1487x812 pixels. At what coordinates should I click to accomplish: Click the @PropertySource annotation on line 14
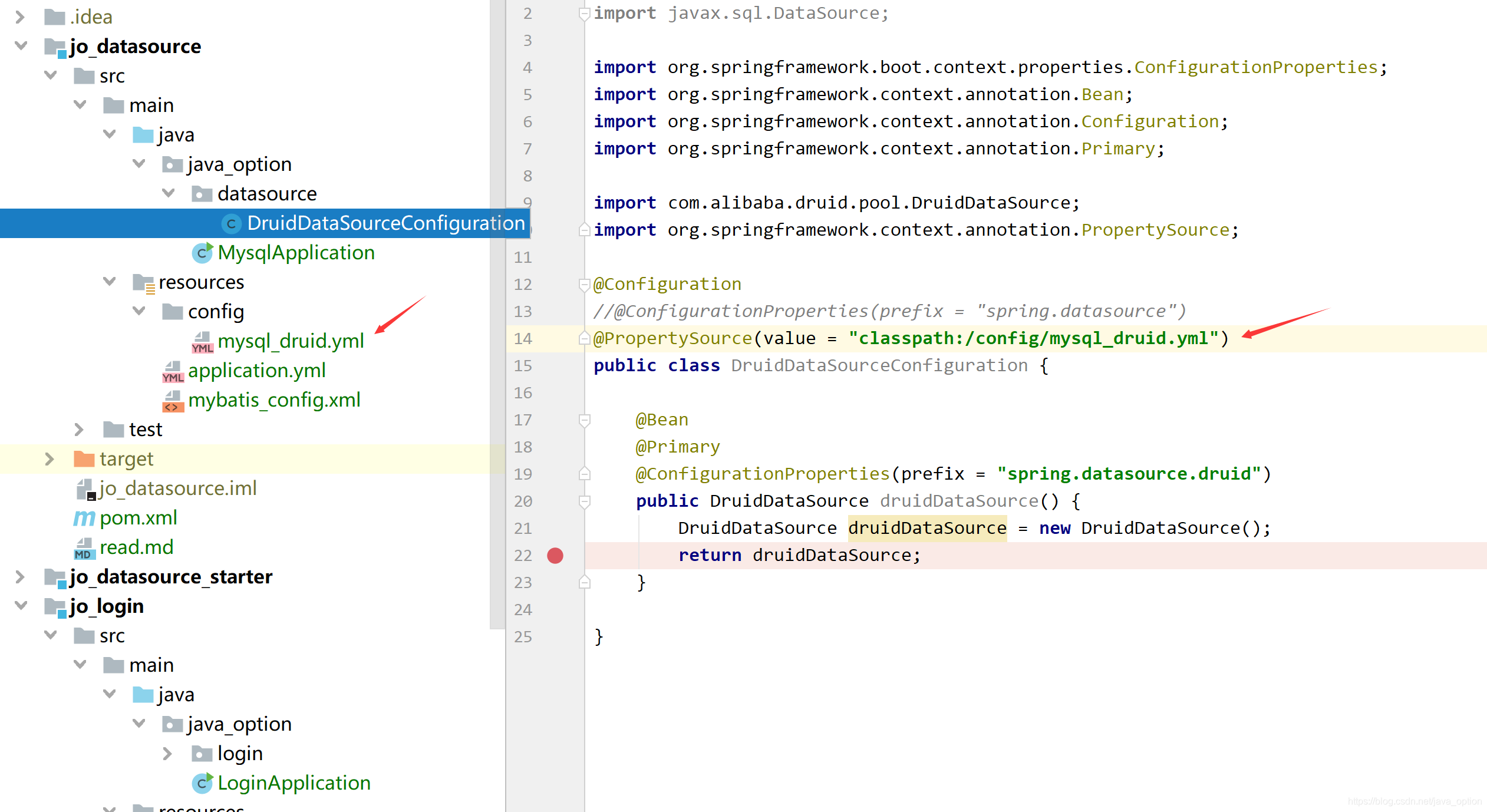click(x=673, y=339)
